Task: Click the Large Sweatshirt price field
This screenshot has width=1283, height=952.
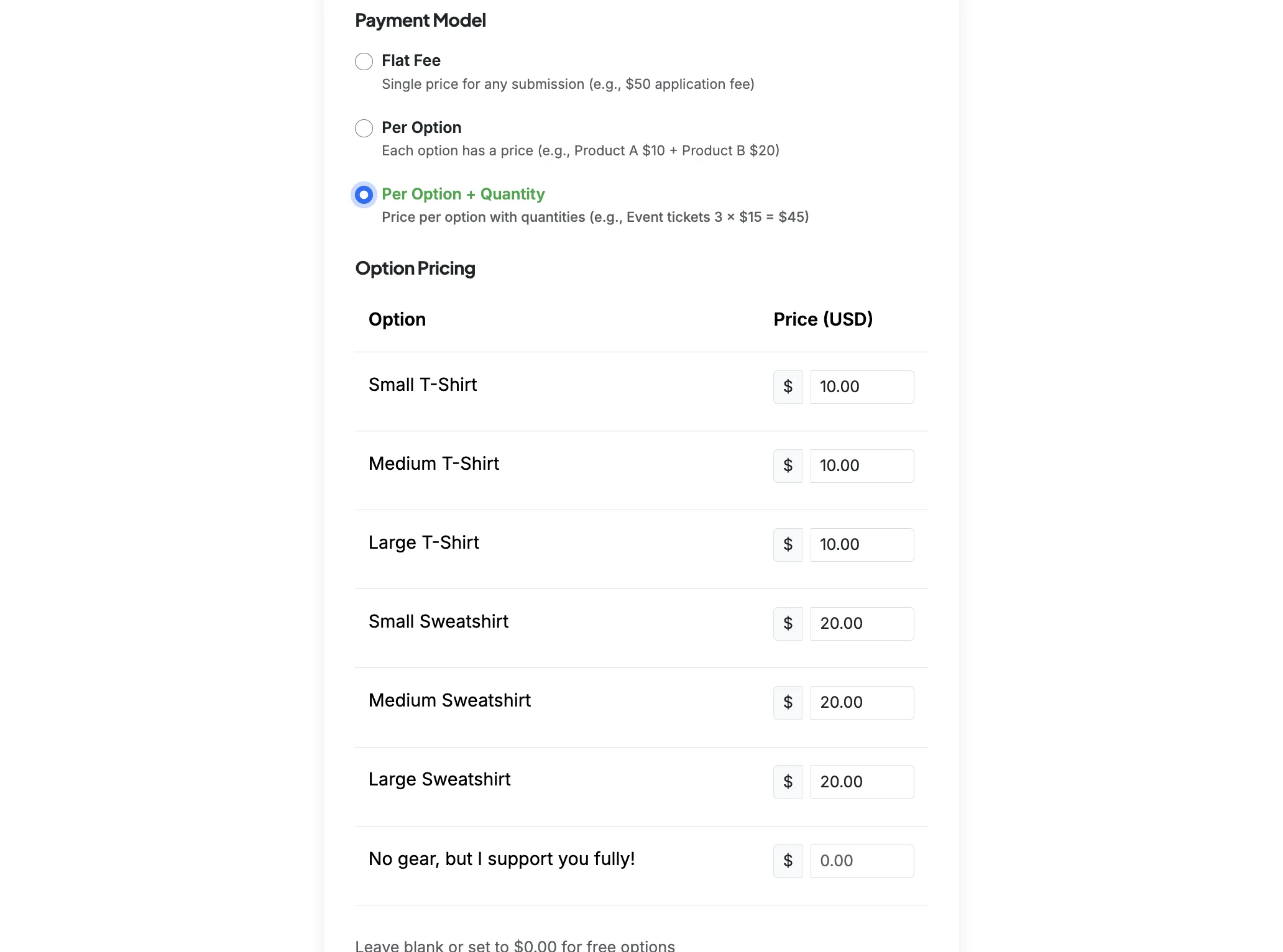Action: (862, 781)
